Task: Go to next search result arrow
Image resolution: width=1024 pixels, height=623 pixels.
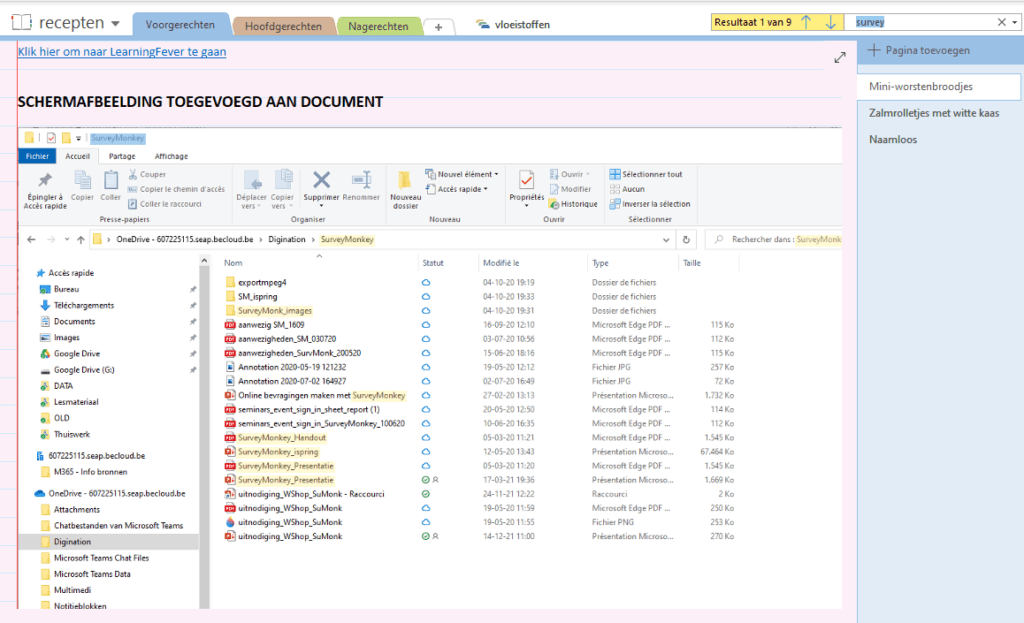Action: (x=830, y=22)
